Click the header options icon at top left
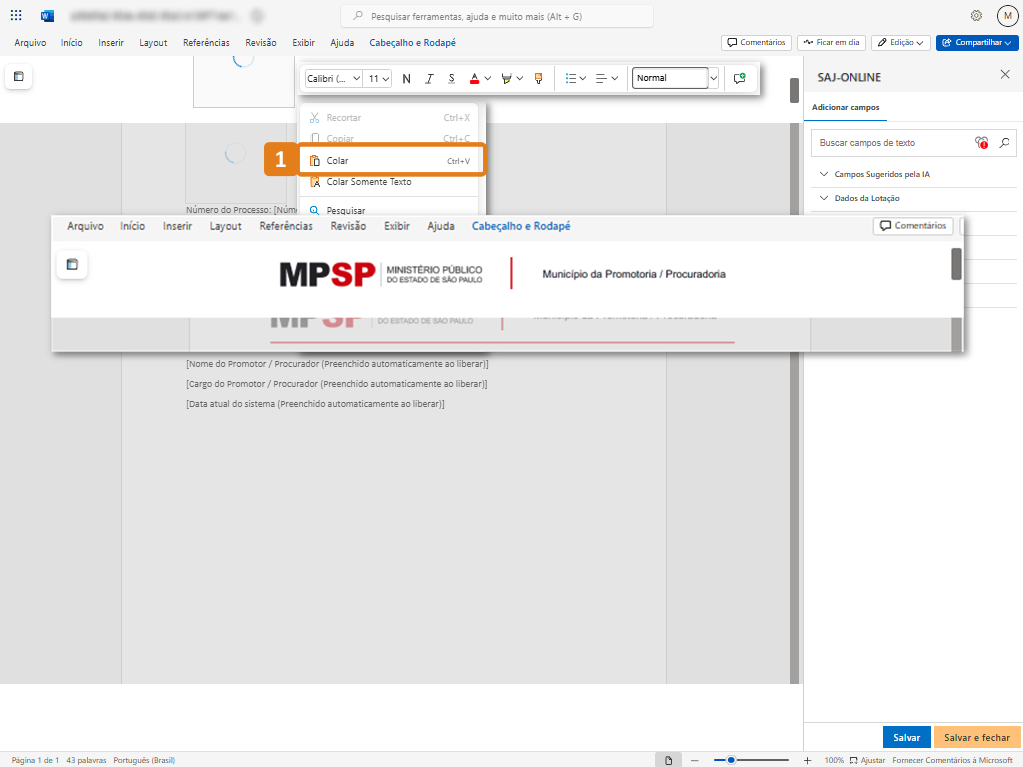The image size is (1023, 767). (18, 77)
